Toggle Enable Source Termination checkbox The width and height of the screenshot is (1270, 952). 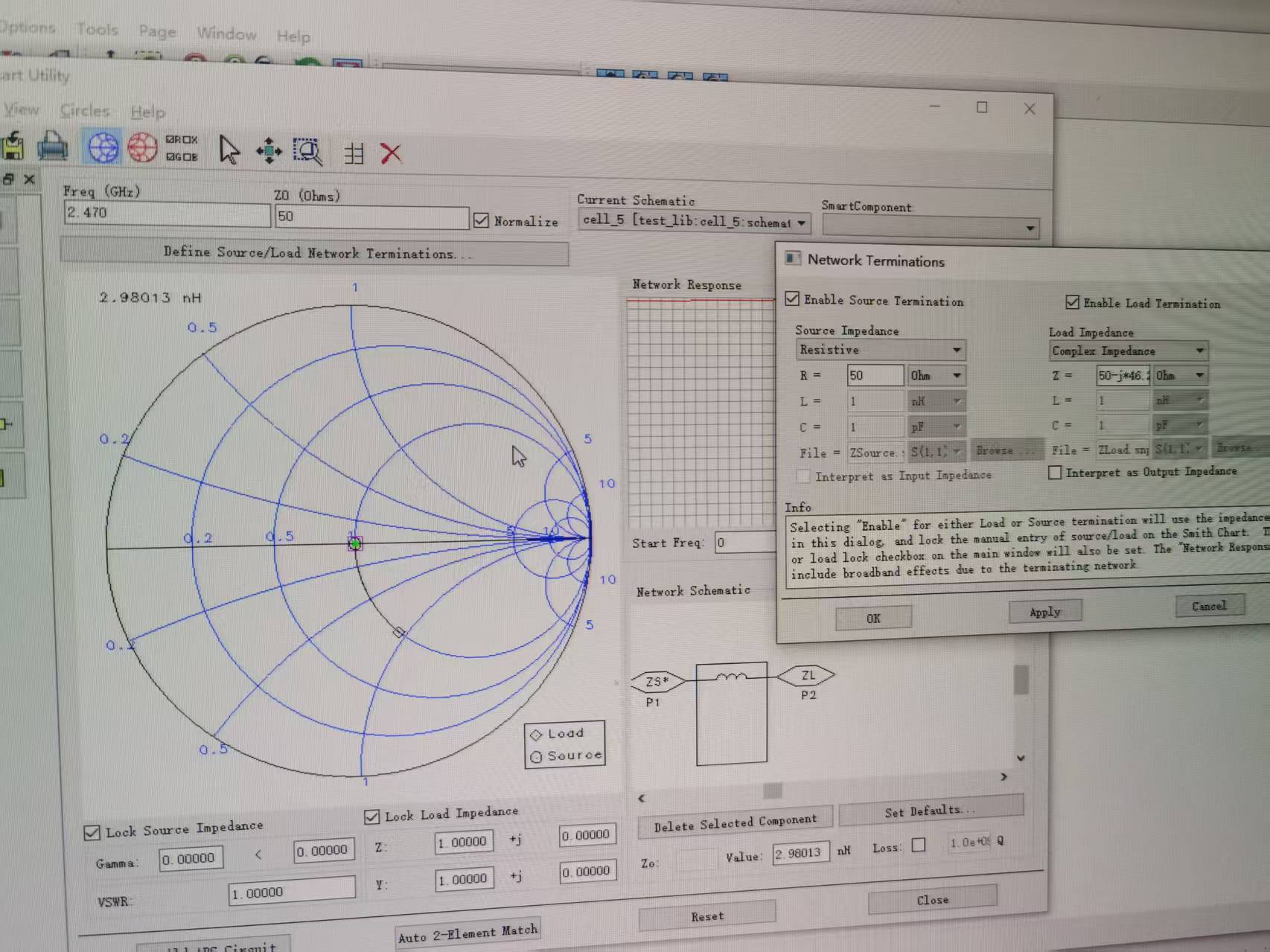pyautogui.click(x=792, y=299)
